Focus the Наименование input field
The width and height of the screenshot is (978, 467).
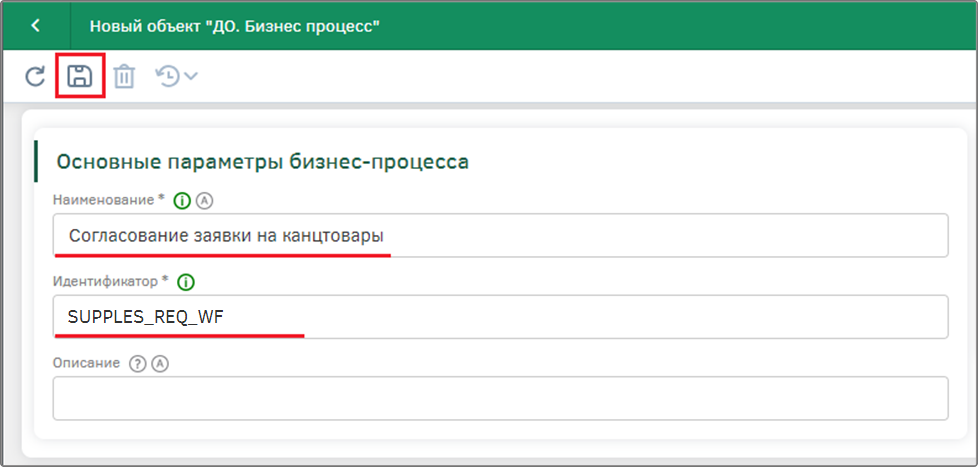500,235
